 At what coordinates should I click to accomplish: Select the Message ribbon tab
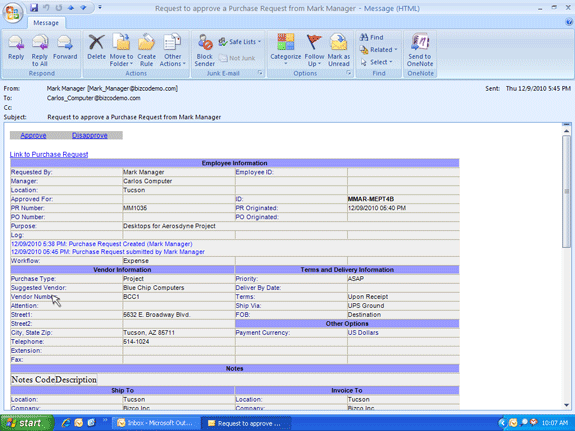[46, 23]
